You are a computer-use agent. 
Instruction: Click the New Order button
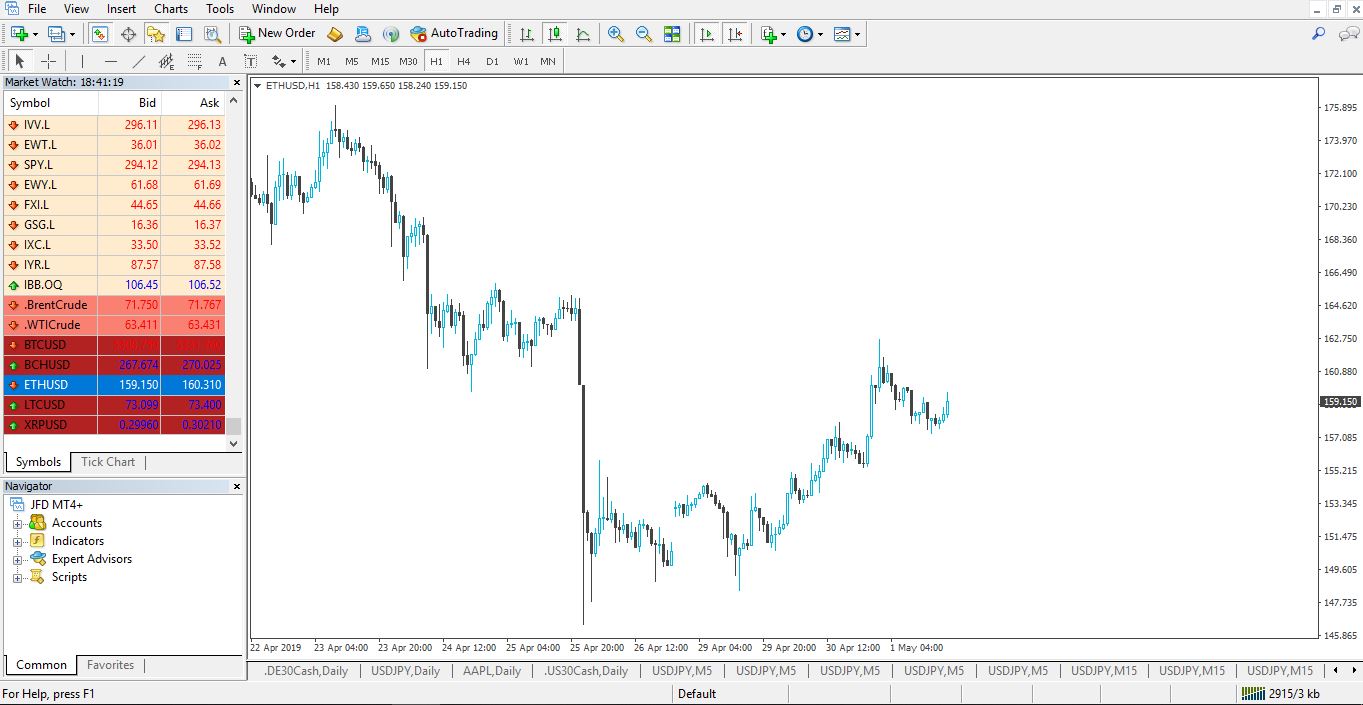[x=277, y=33]
